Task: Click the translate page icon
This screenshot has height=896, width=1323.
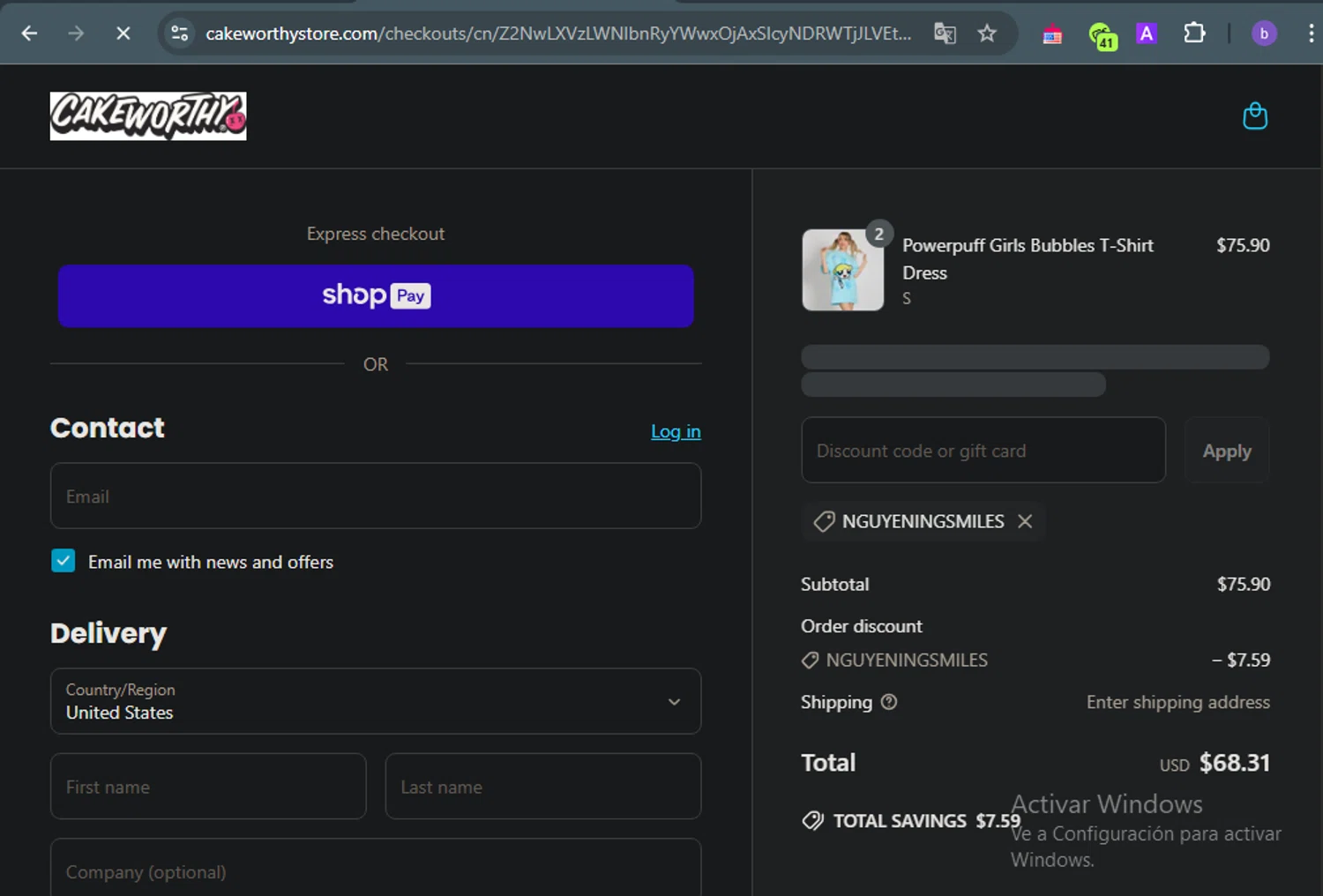Action: (945, 34)
